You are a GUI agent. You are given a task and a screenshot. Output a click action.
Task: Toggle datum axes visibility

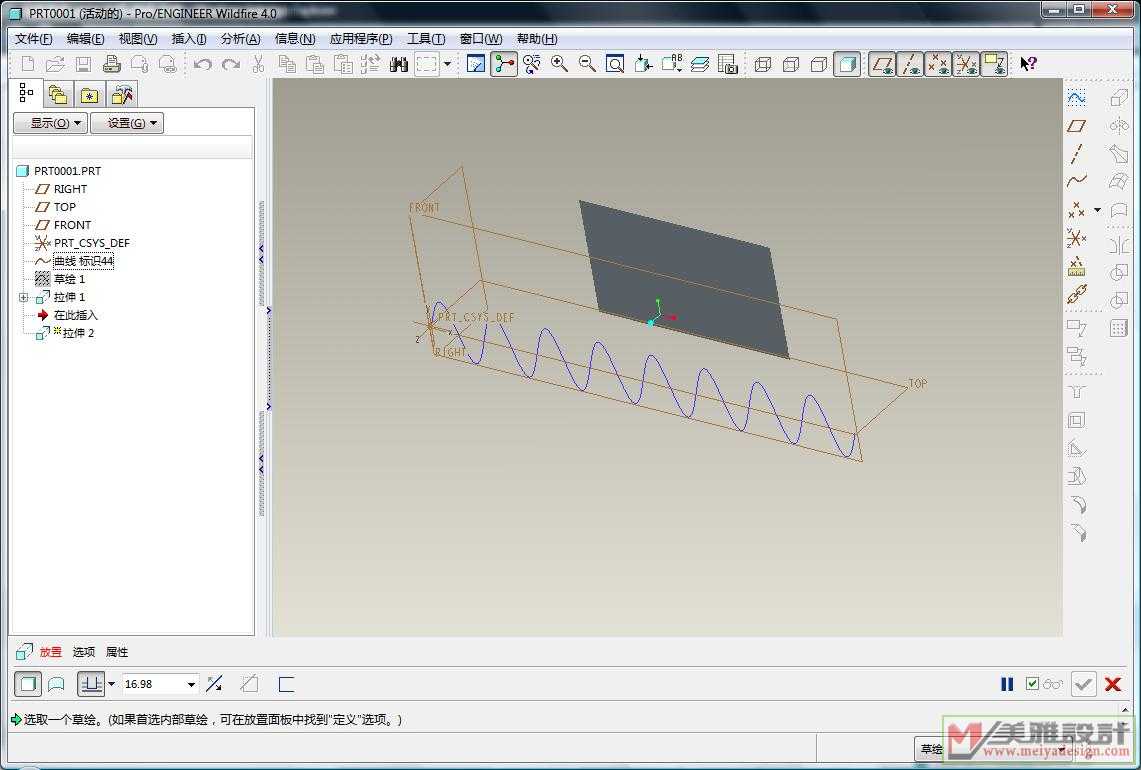tap(910, 64)
